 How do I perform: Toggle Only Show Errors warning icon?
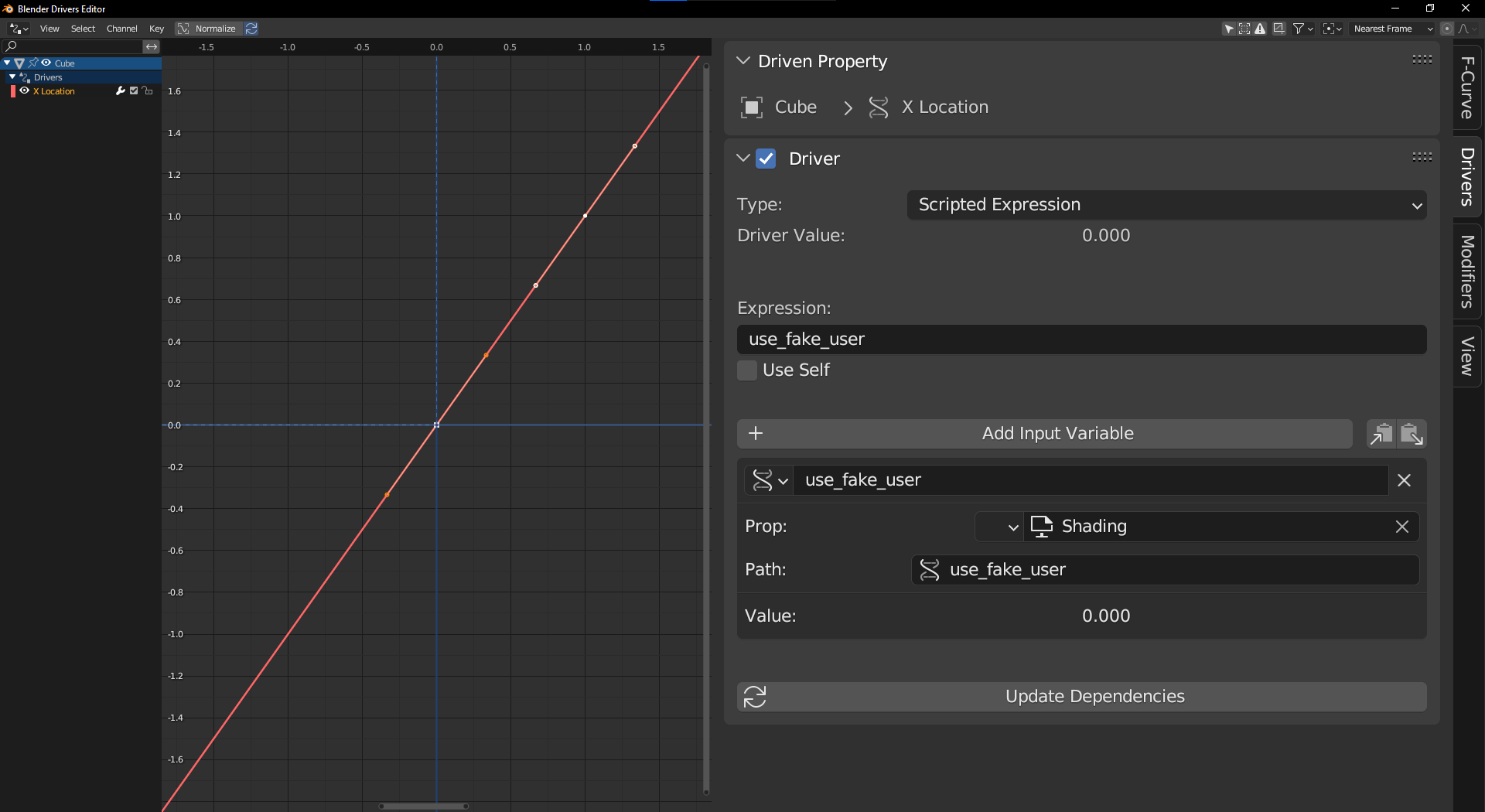tap(1260, 29)
